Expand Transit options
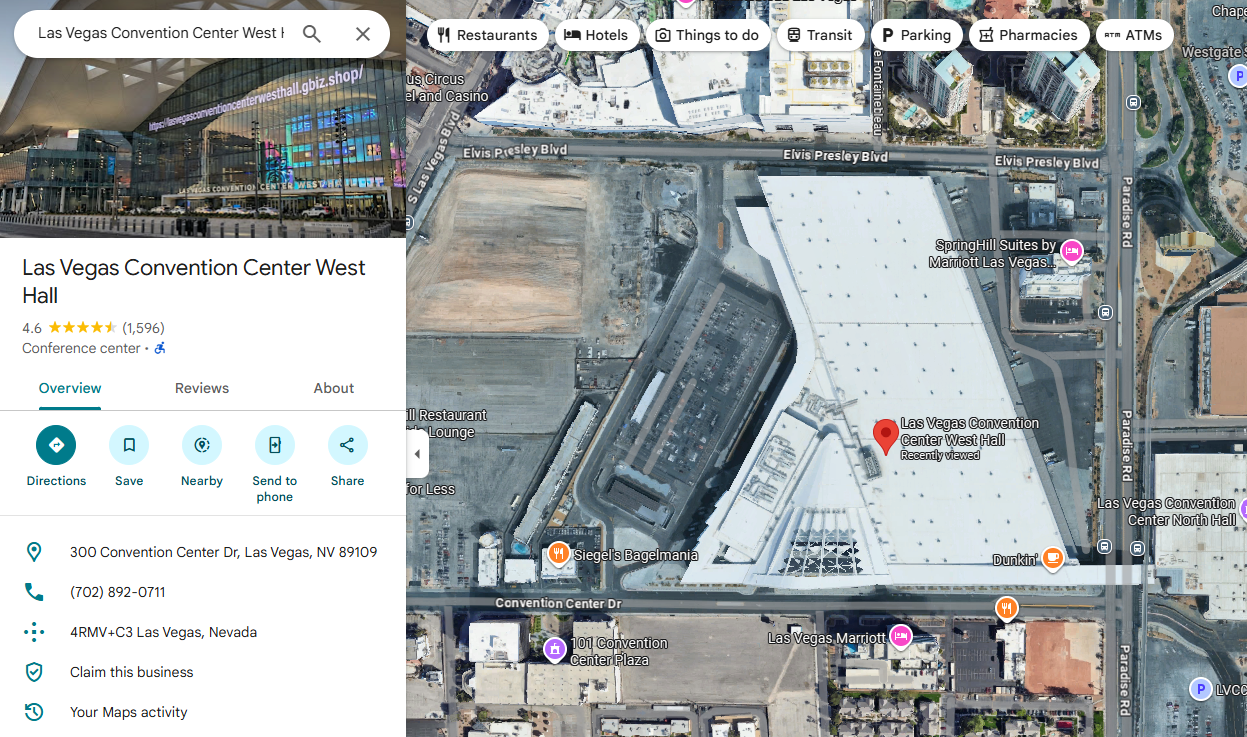The width and height of the screenshot is (1247, 737). click(820, 34)
